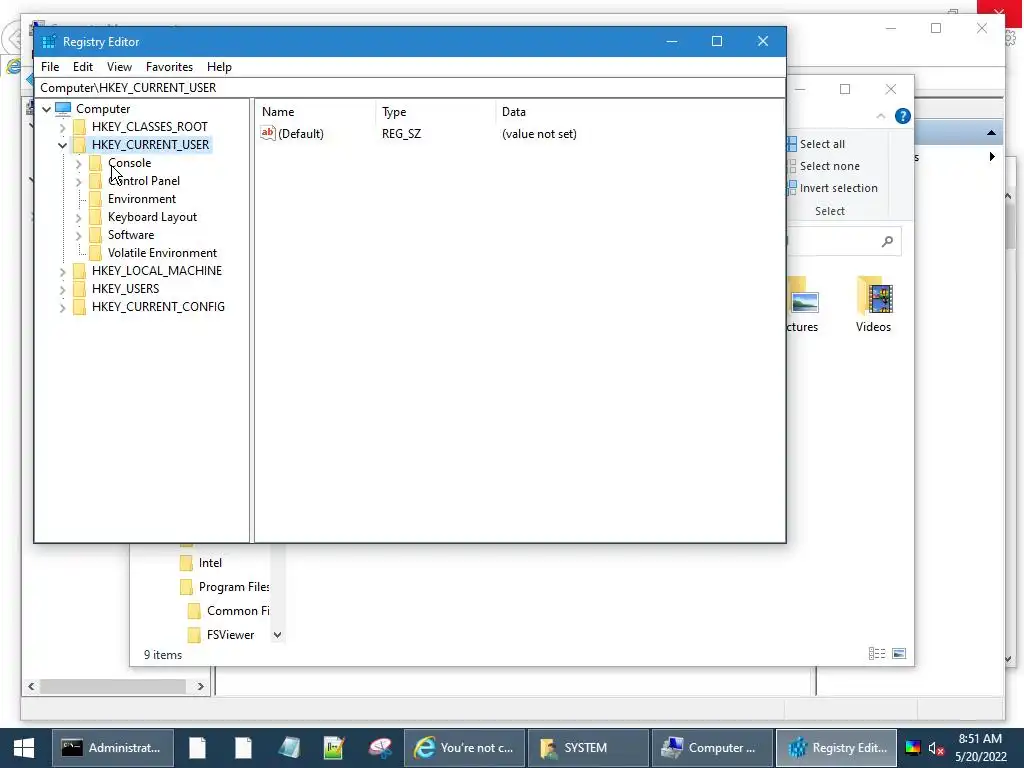Viewport: 1024px width, 768px height.
Task: Click the '(value not set)' data cell
Action: 539,134
